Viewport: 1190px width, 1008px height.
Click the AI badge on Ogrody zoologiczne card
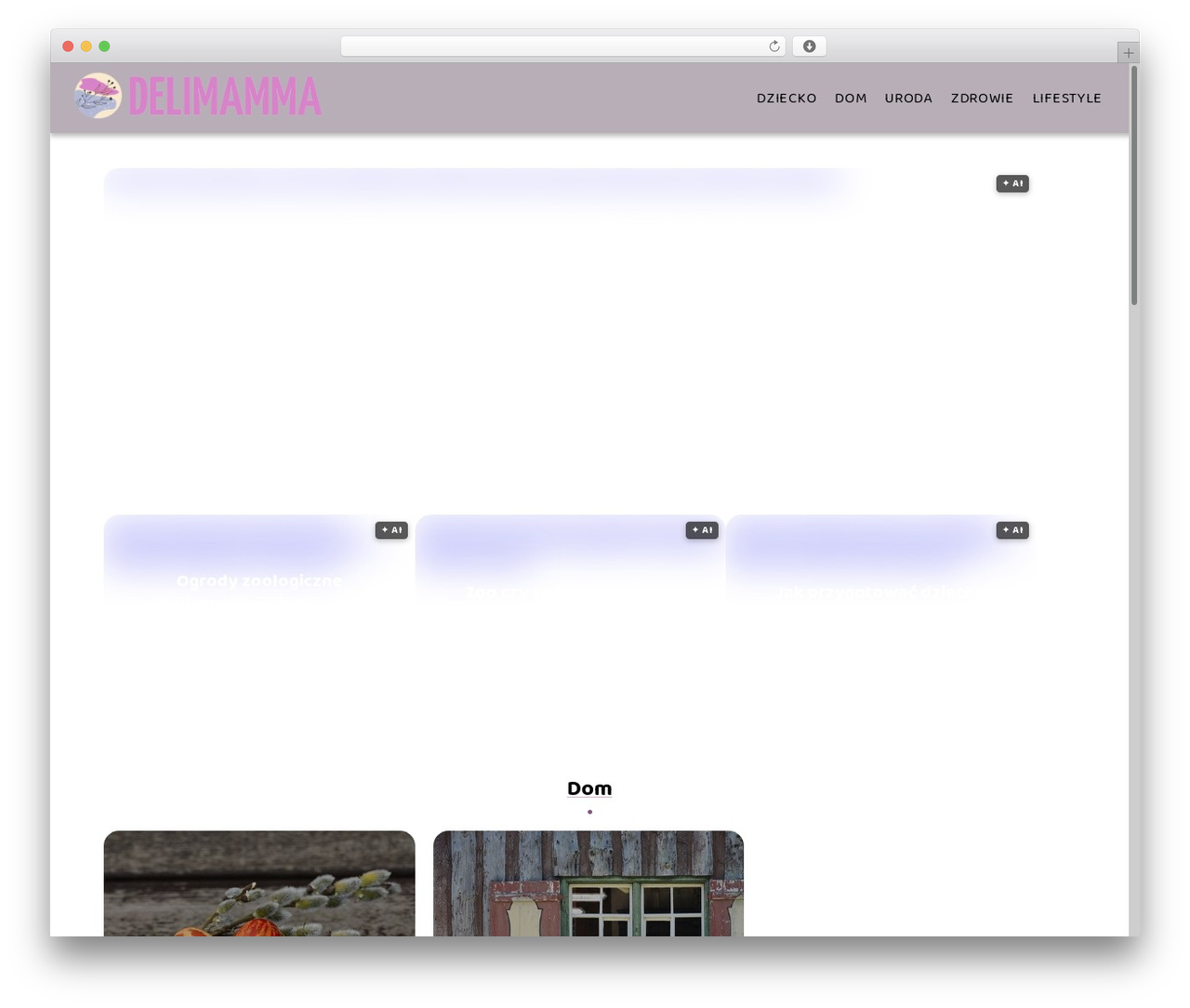coord(391,530)
